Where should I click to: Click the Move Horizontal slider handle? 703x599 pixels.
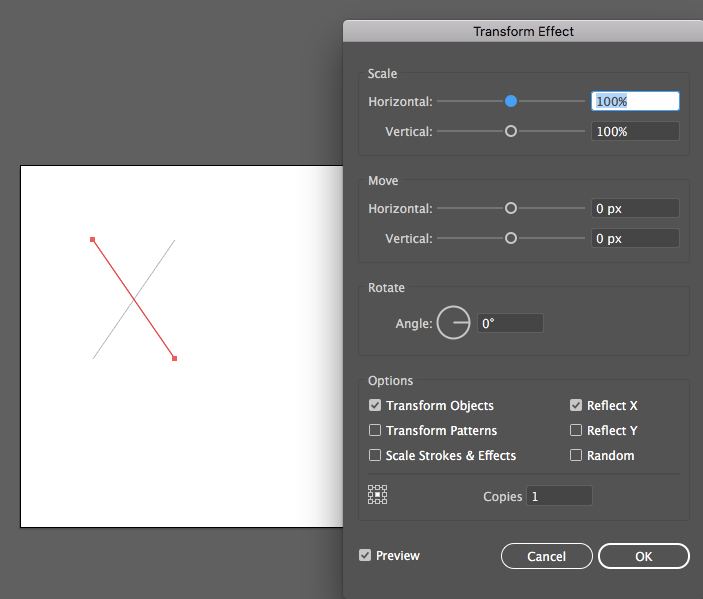(x=511, y=208)
